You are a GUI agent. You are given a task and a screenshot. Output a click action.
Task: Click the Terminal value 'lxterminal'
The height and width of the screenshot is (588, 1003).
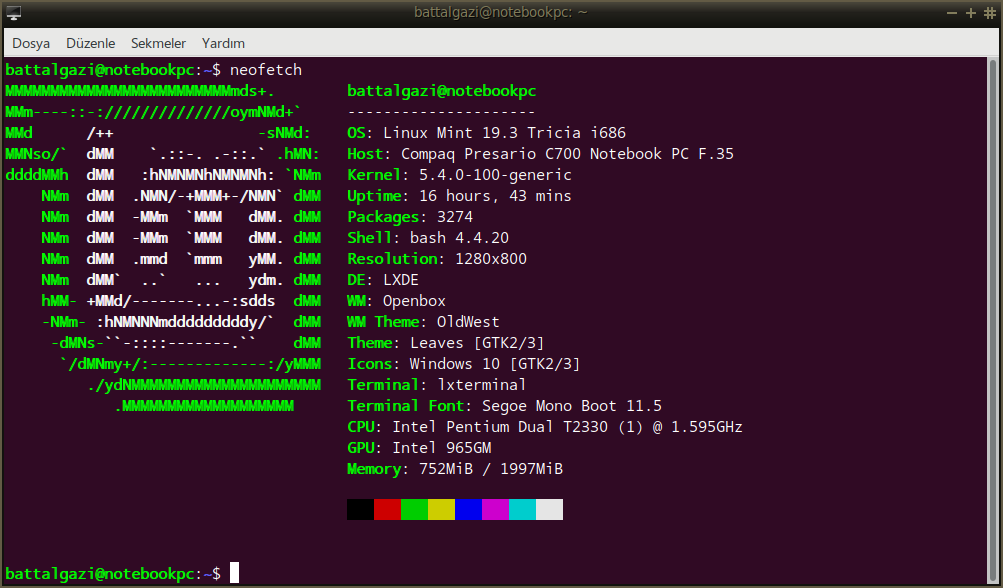[x=482, y=385]
